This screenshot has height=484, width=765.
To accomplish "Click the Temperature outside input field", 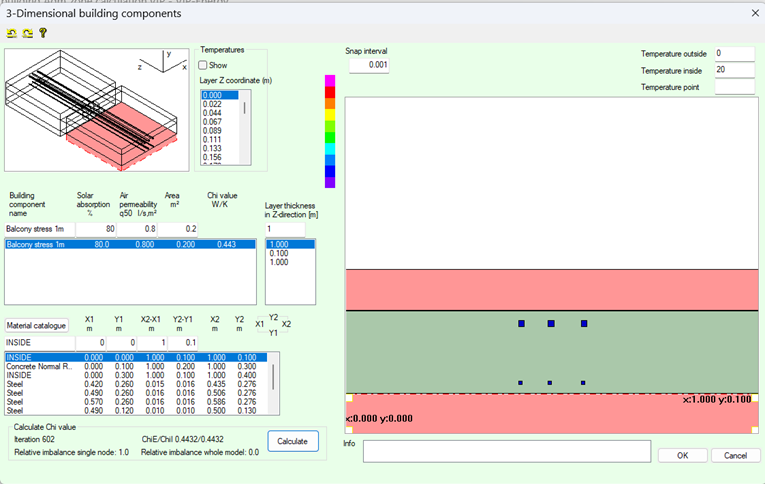I will (x=734, y=54).
